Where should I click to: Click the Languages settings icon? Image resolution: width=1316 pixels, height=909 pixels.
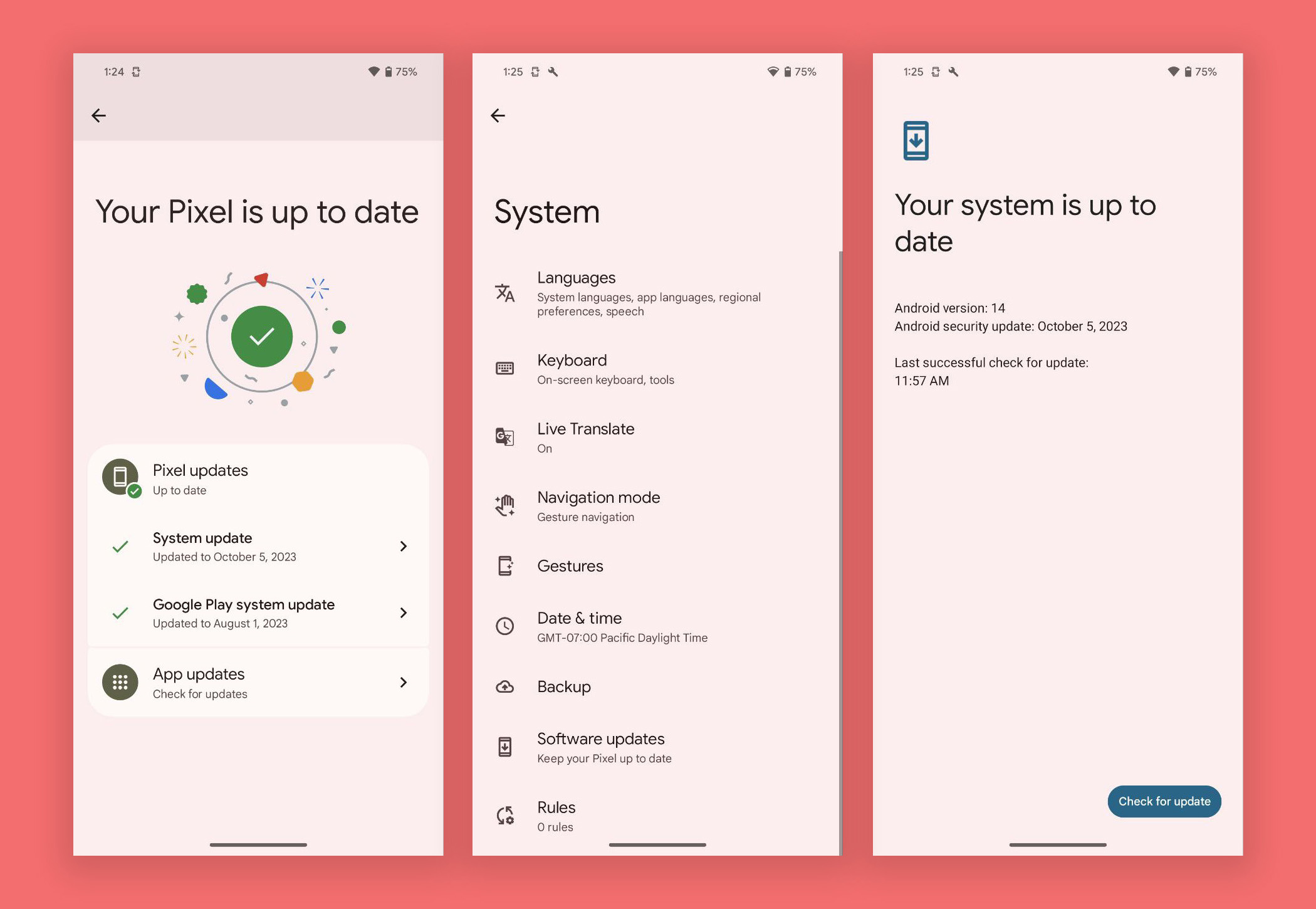[506, 291]
